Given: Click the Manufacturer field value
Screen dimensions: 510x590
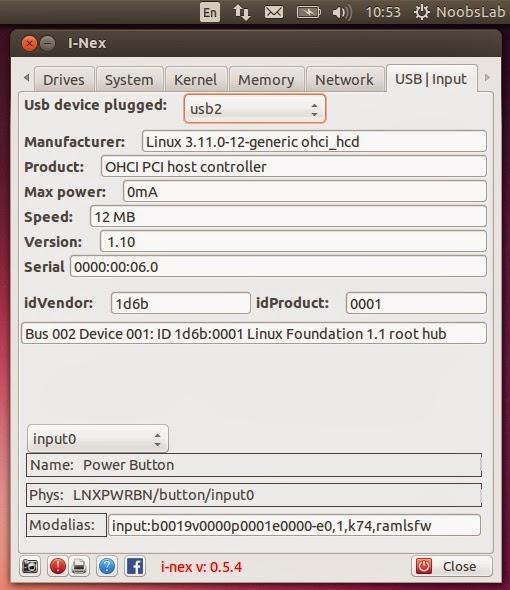Looking at the screenshot, I should tap(314, 141).
